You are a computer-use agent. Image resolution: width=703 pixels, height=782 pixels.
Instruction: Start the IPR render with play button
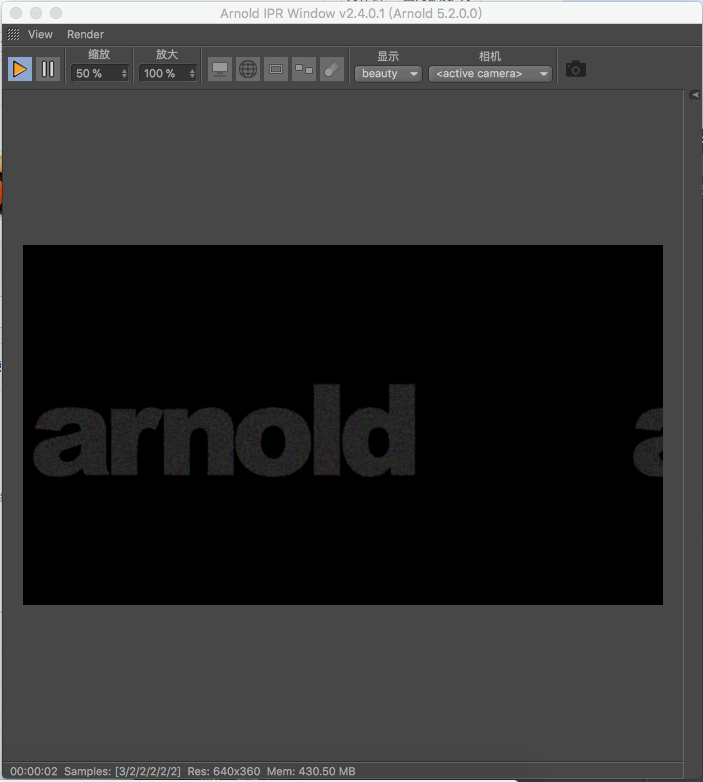[20, 69]
